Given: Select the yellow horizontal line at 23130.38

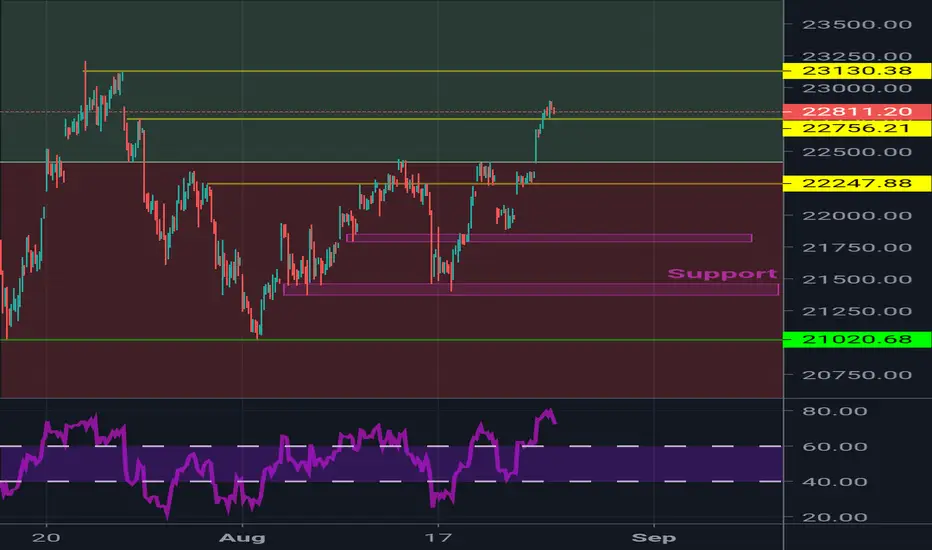Looking at the screenshot, I should pos(434,71).
